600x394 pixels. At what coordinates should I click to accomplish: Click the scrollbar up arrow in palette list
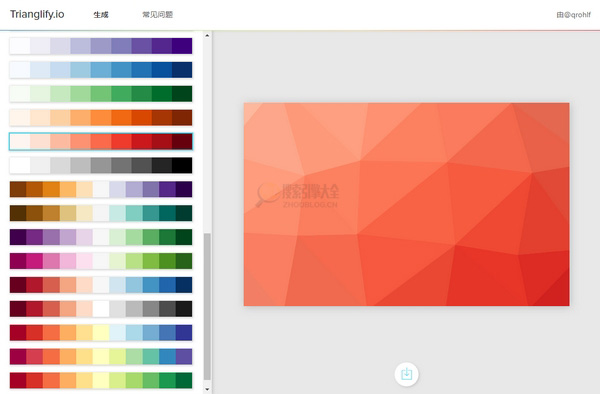[x=207, y=35]
